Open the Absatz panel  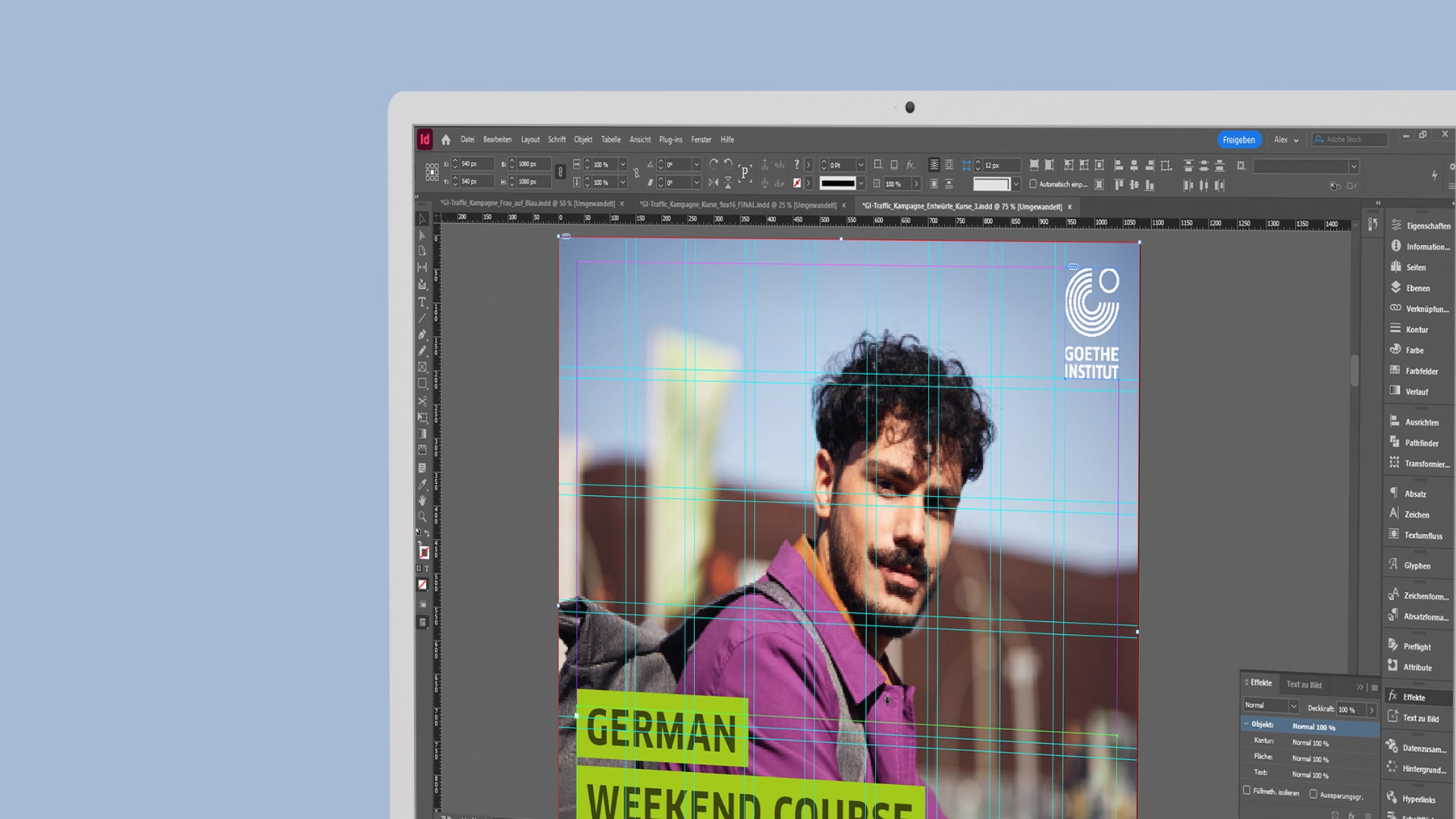1408,494
